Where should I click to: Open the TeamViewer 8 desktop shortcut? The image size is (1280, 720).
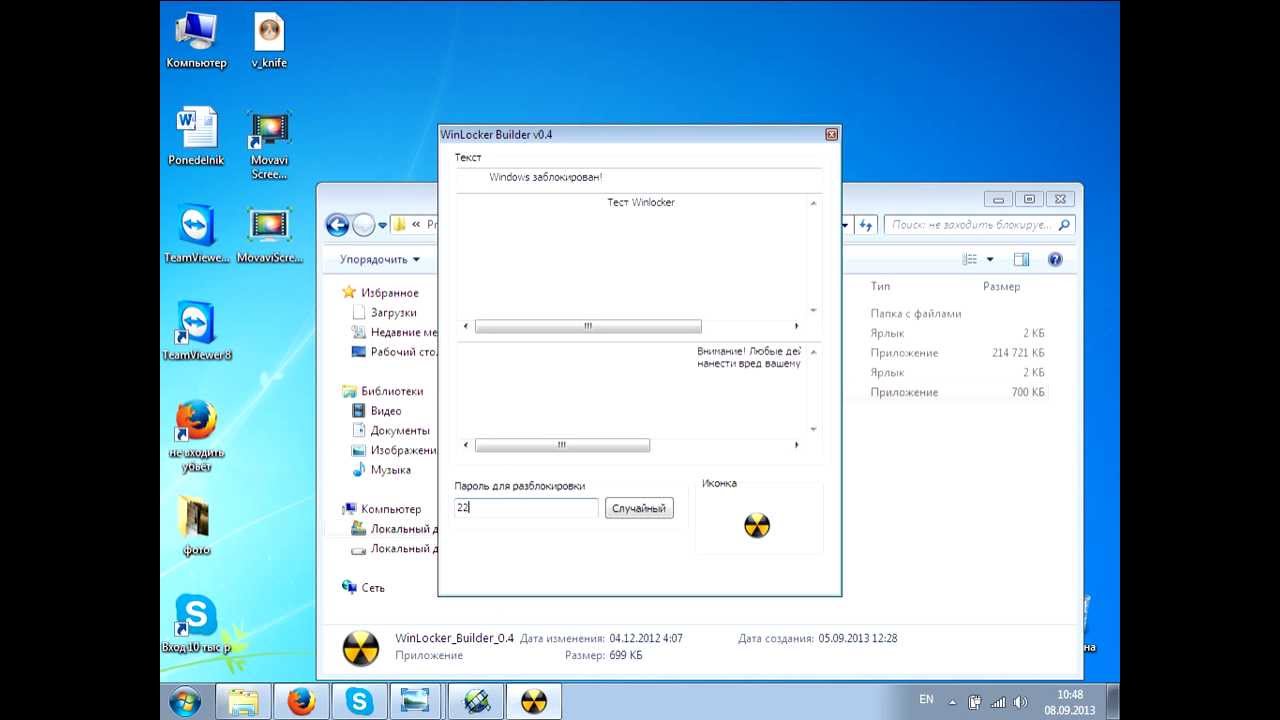click(197, 331)
